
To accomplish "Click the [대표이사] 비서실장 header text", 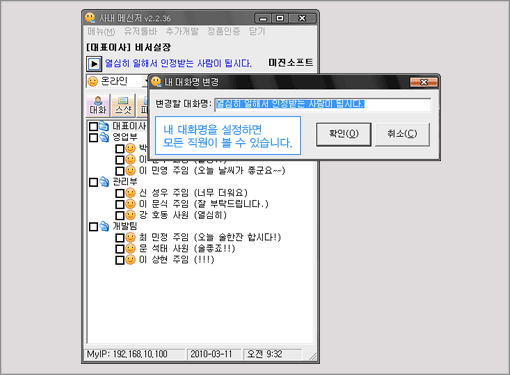I will coord(128,47).
